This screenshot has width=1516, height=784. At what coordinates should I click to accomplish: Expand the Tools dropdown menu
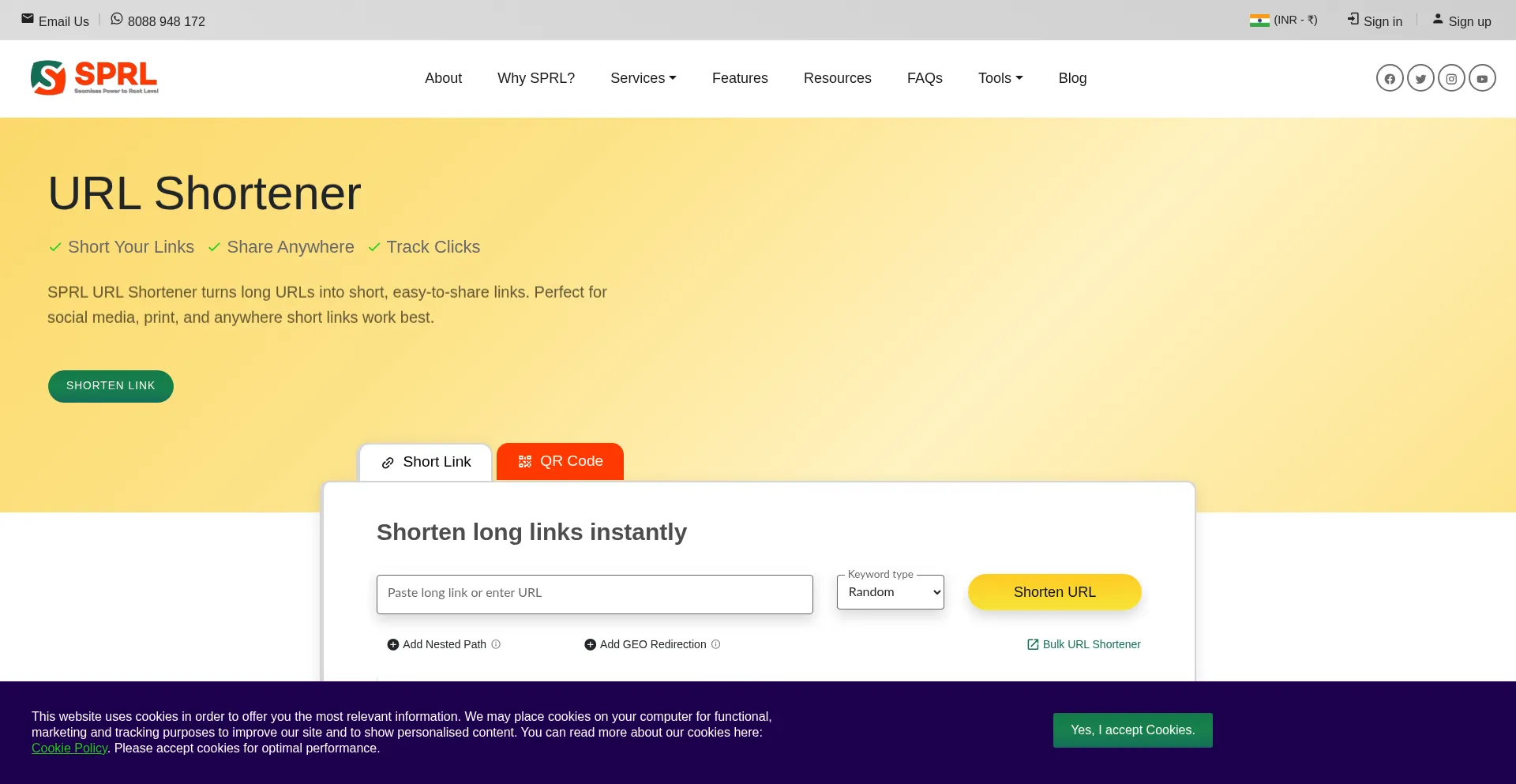tap(1000, 78)
